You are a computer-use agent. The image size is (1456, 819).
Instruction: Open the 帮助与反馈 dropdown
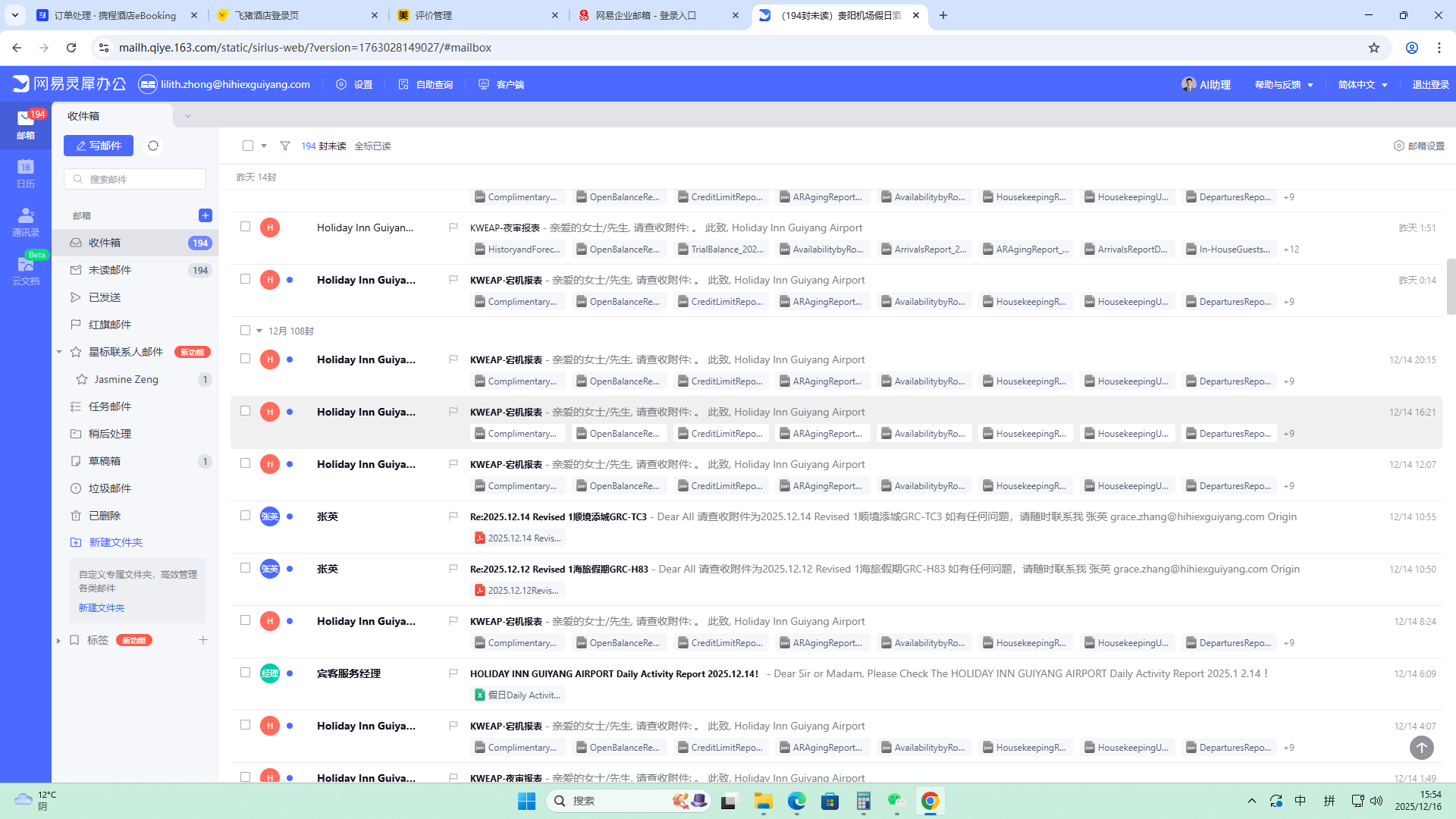tap(1283, 85)
